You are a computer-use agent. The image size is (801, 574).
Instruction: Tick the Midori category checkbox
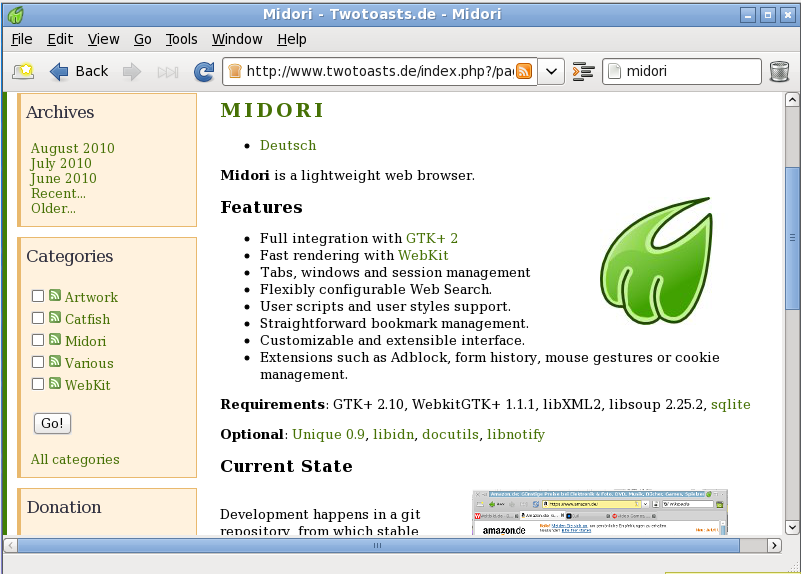pyautogui.click(x=38, y=340)
